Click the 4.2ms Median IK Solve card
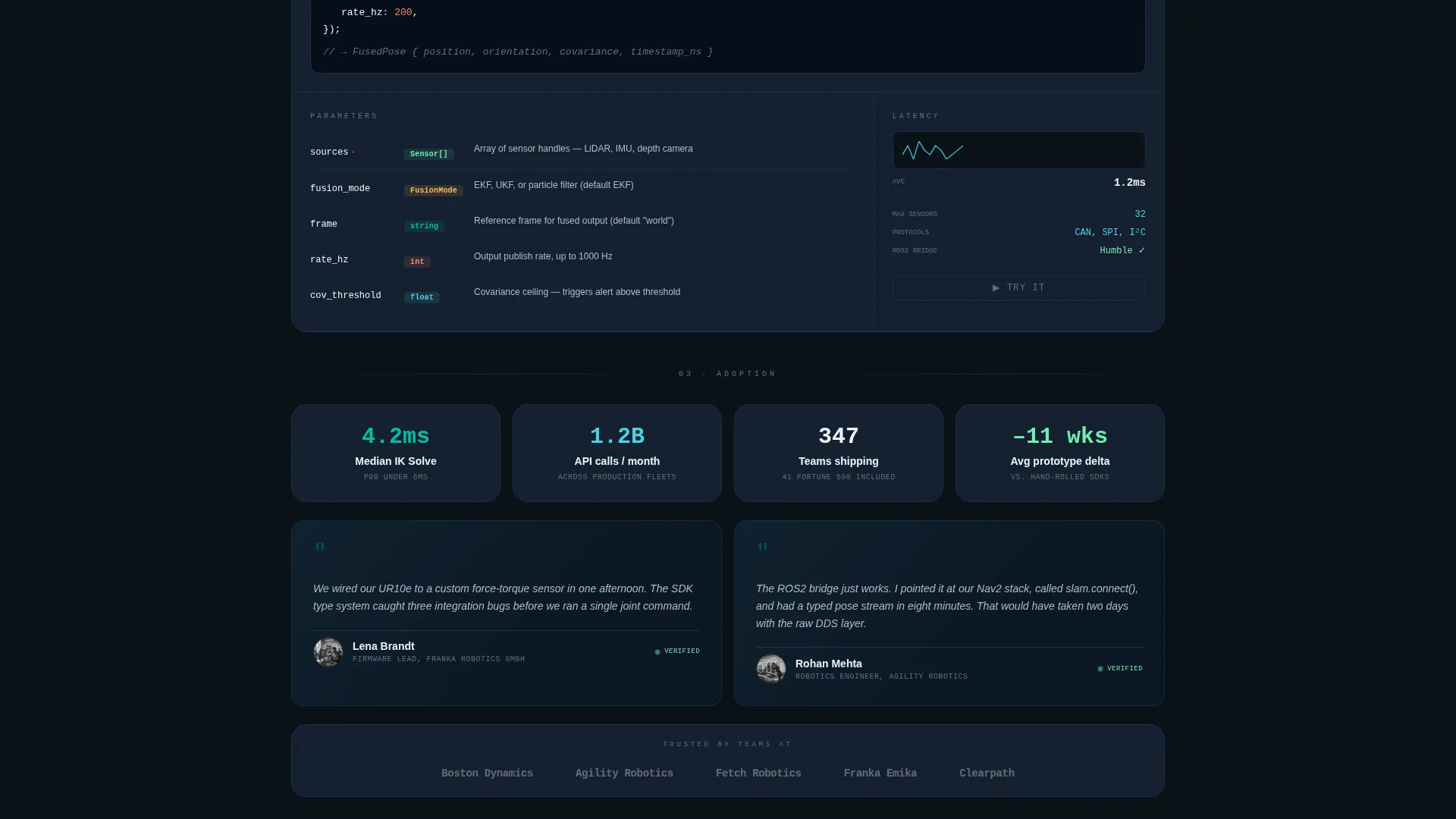This screenshot has width=1456, height=819. click(x=396, y=453)
